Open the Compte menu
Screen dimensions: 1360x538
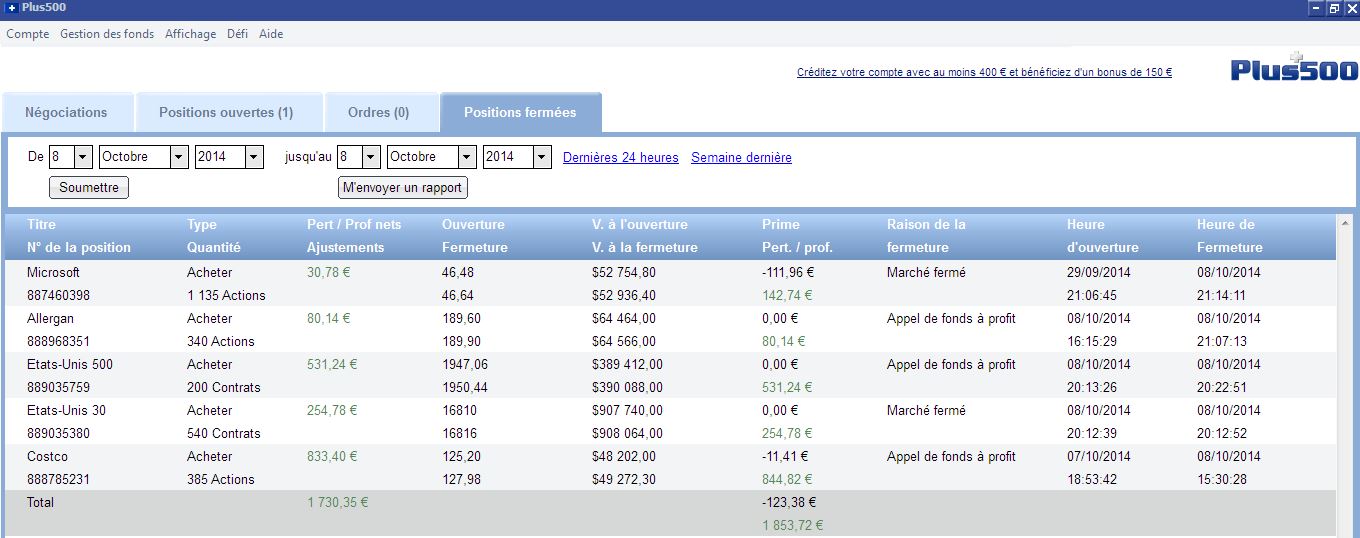pyautogui.click(x=27, y=34)
